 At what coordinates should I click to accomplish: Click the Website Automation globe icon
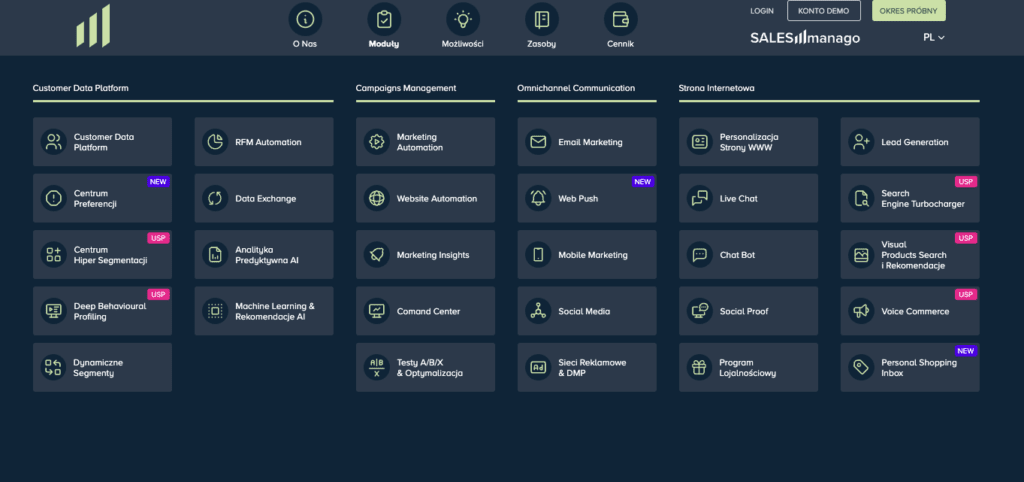[x=377, y=199]
